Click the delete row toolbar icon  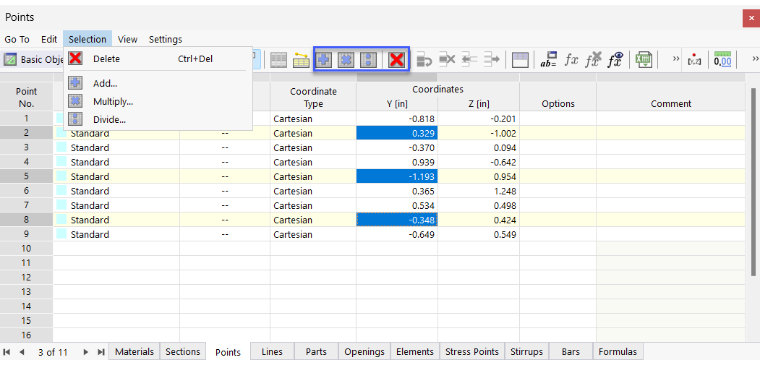coord(446,60)
